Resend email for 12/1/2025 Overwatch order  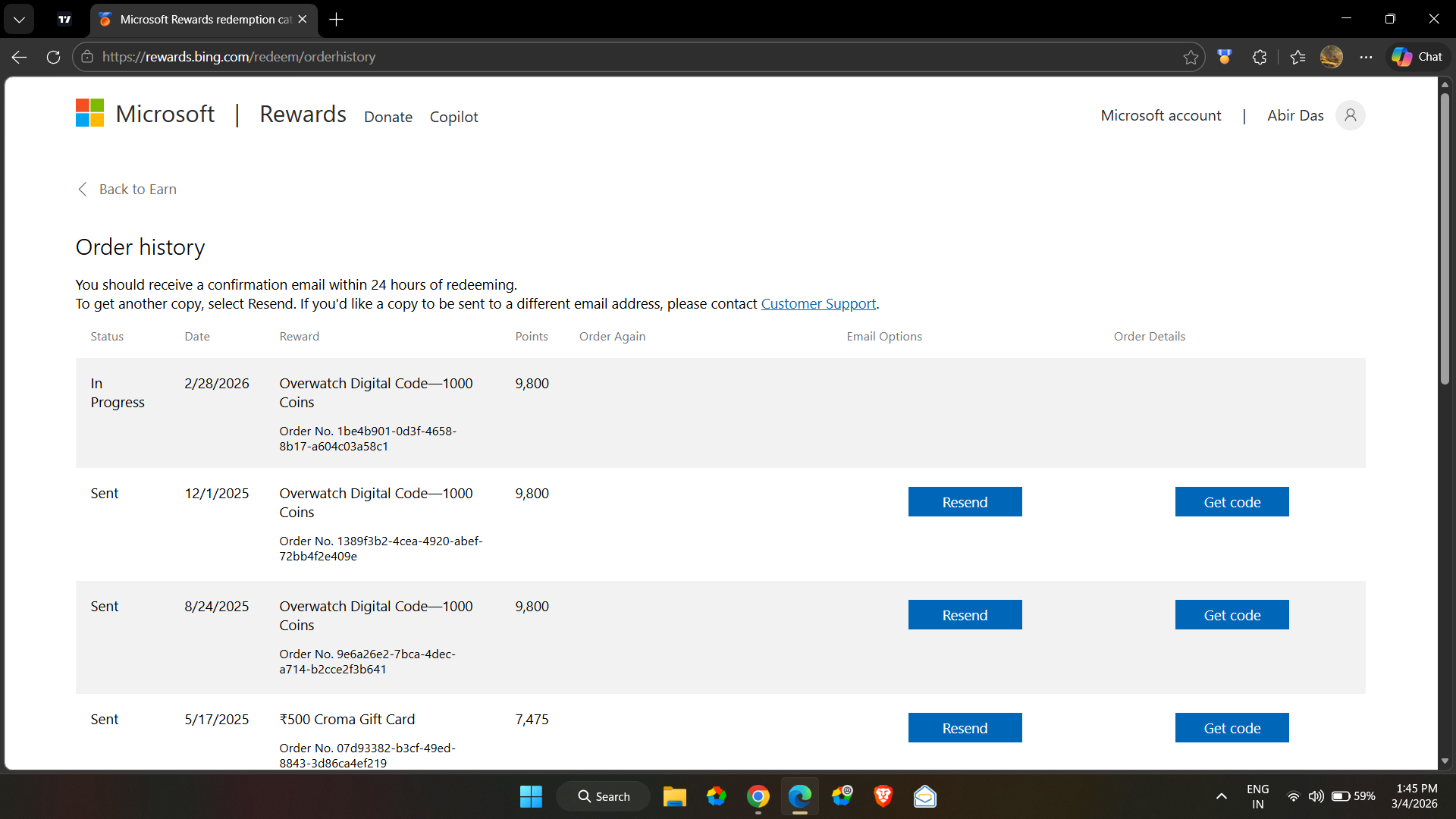(x=965, y=502)
